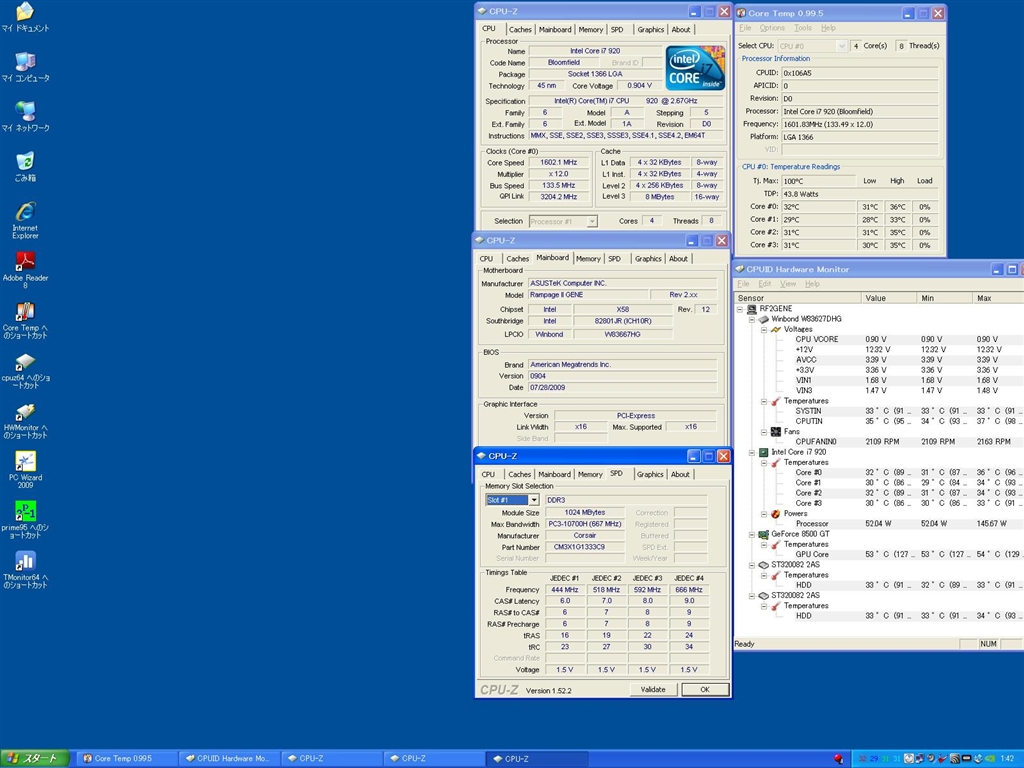
Task: Select the Internet Explorer desktop icon
Action: point(25,212)
